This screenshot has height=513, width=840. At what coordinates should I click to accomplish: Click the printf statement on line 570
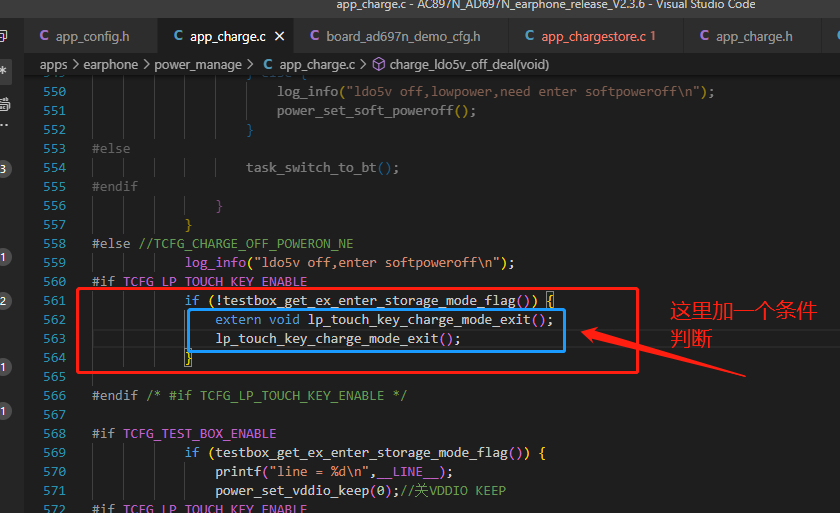(x=334, y=472)
